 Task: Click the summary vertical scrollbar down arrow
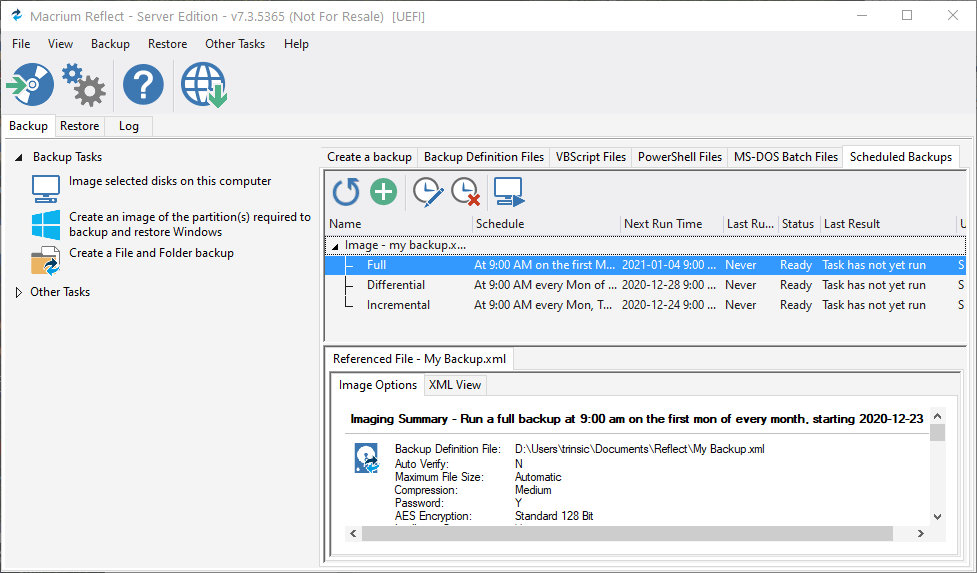[938, 516]
